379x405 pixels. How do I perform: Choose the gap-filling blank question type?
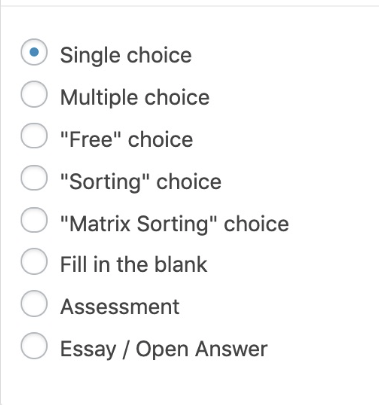click(34, 261)
